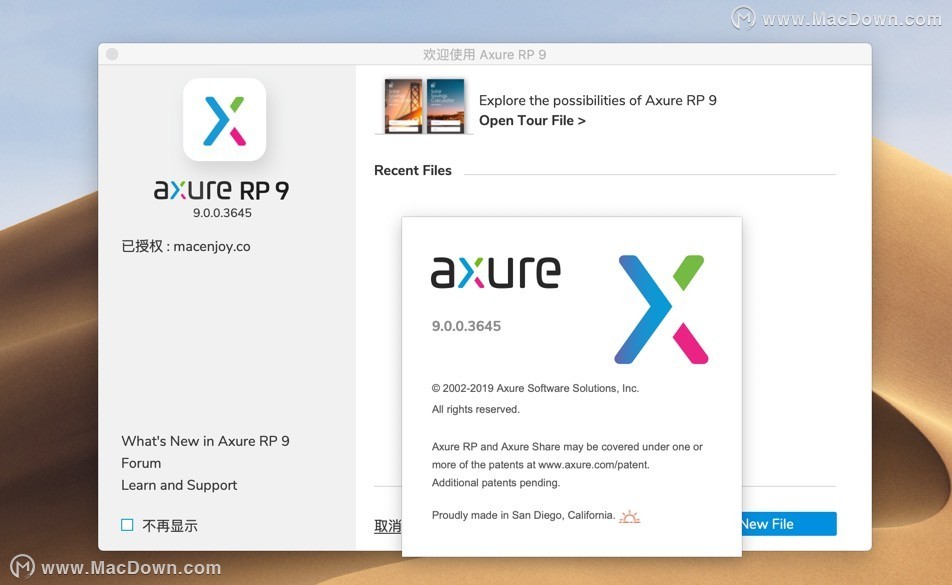Open What's New in Axure RP 9
Screen dimensions: 952x585
(x=205, y=441)
